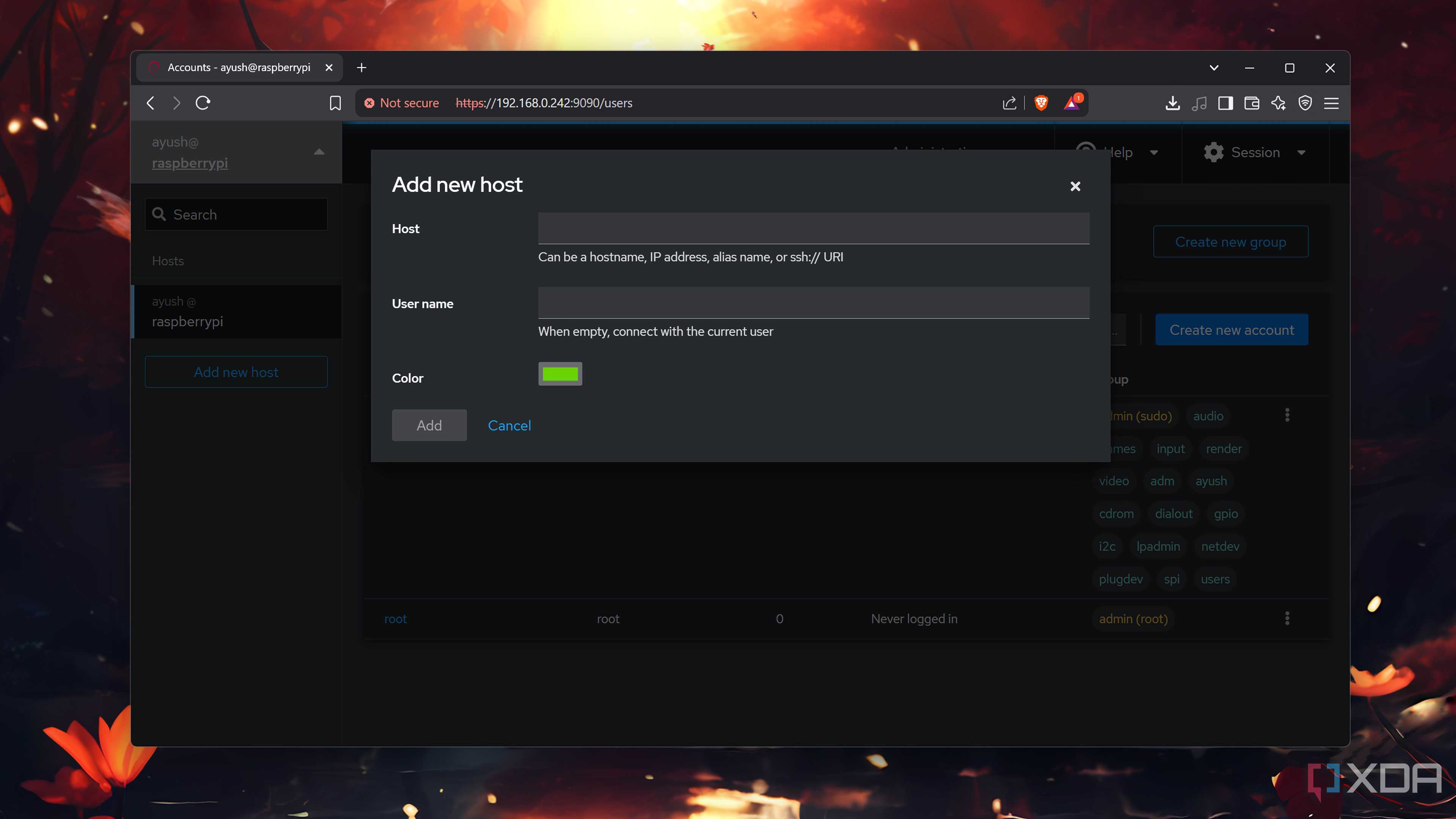
Task: Expand the Session dropdown menu
Action: [x=1255, y=152]
